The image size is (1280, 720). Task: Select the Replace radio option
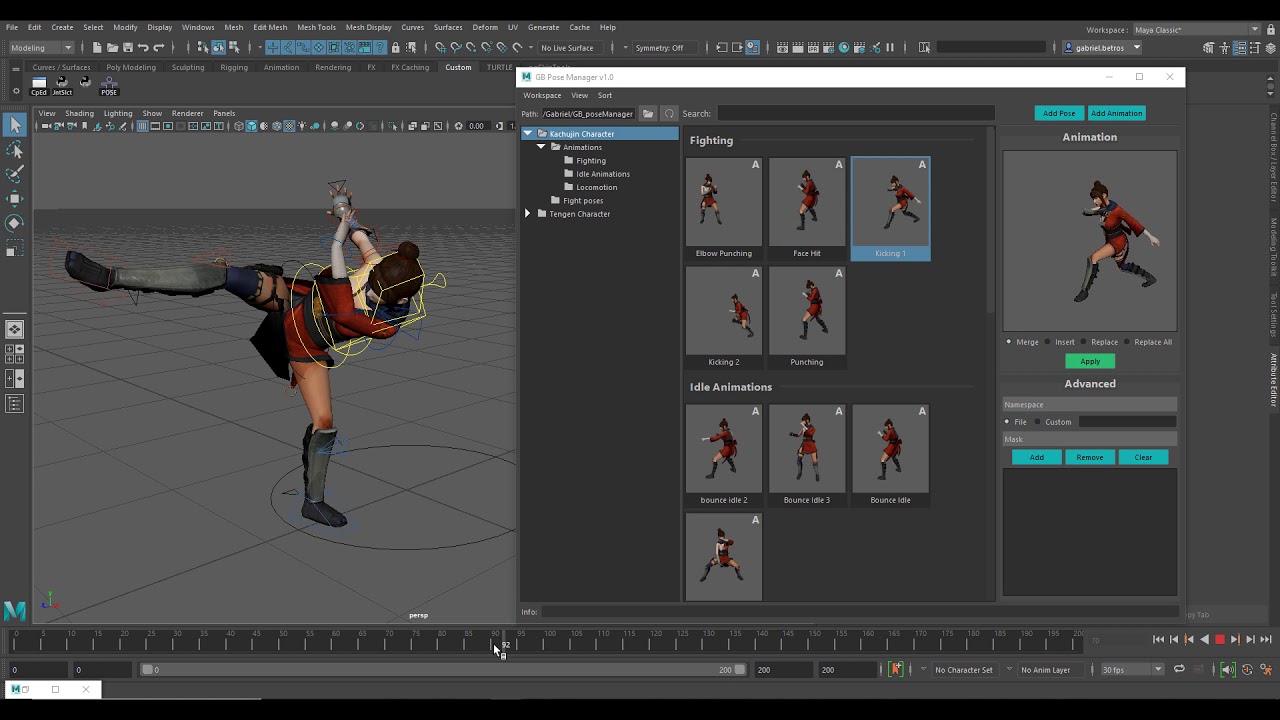click(x=1083, y=342)
